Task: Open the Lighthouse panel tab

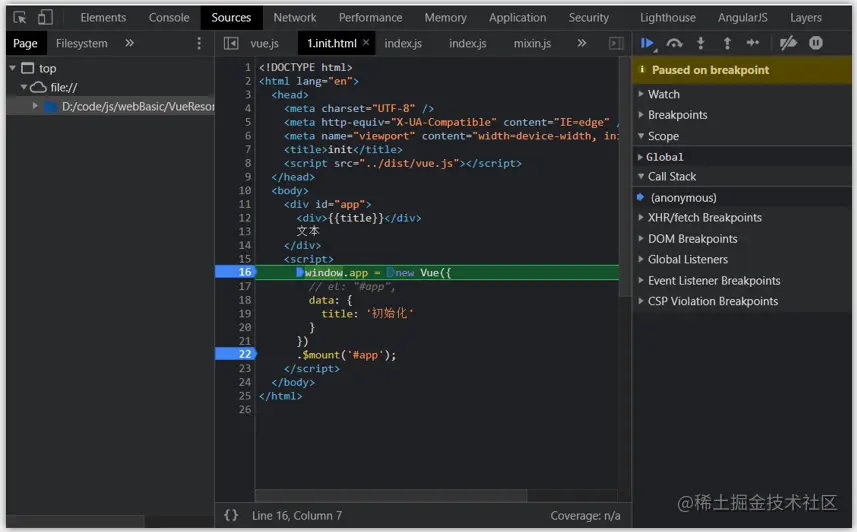Action: pyautogui.click(x=667, y=17)
